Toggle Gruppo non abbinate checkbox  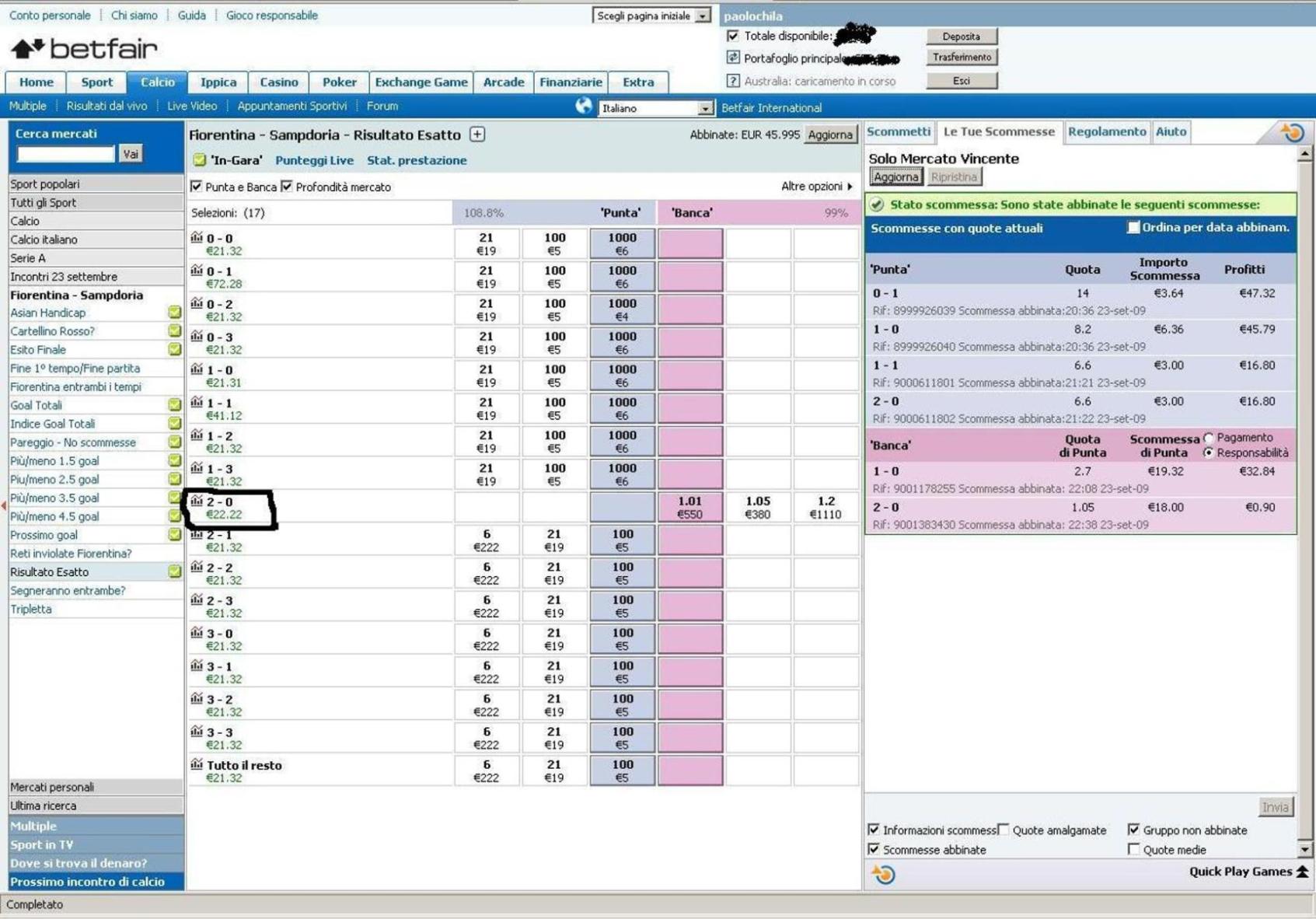click(1133, 830)
